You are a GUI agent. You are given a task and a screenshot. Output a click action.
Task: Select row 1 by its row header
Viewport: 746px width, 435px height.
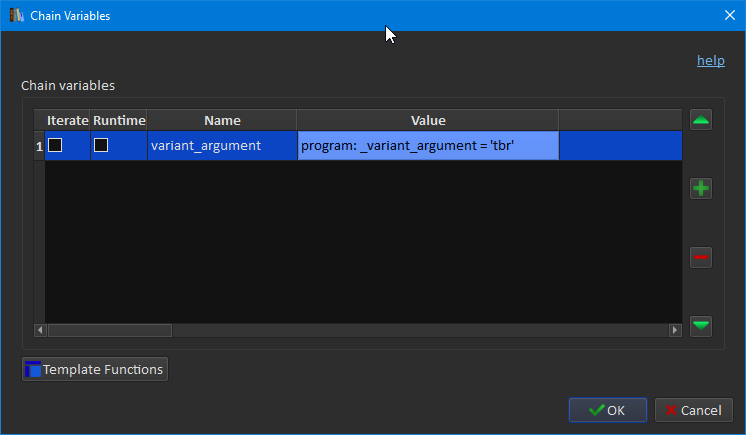point(39,146)
